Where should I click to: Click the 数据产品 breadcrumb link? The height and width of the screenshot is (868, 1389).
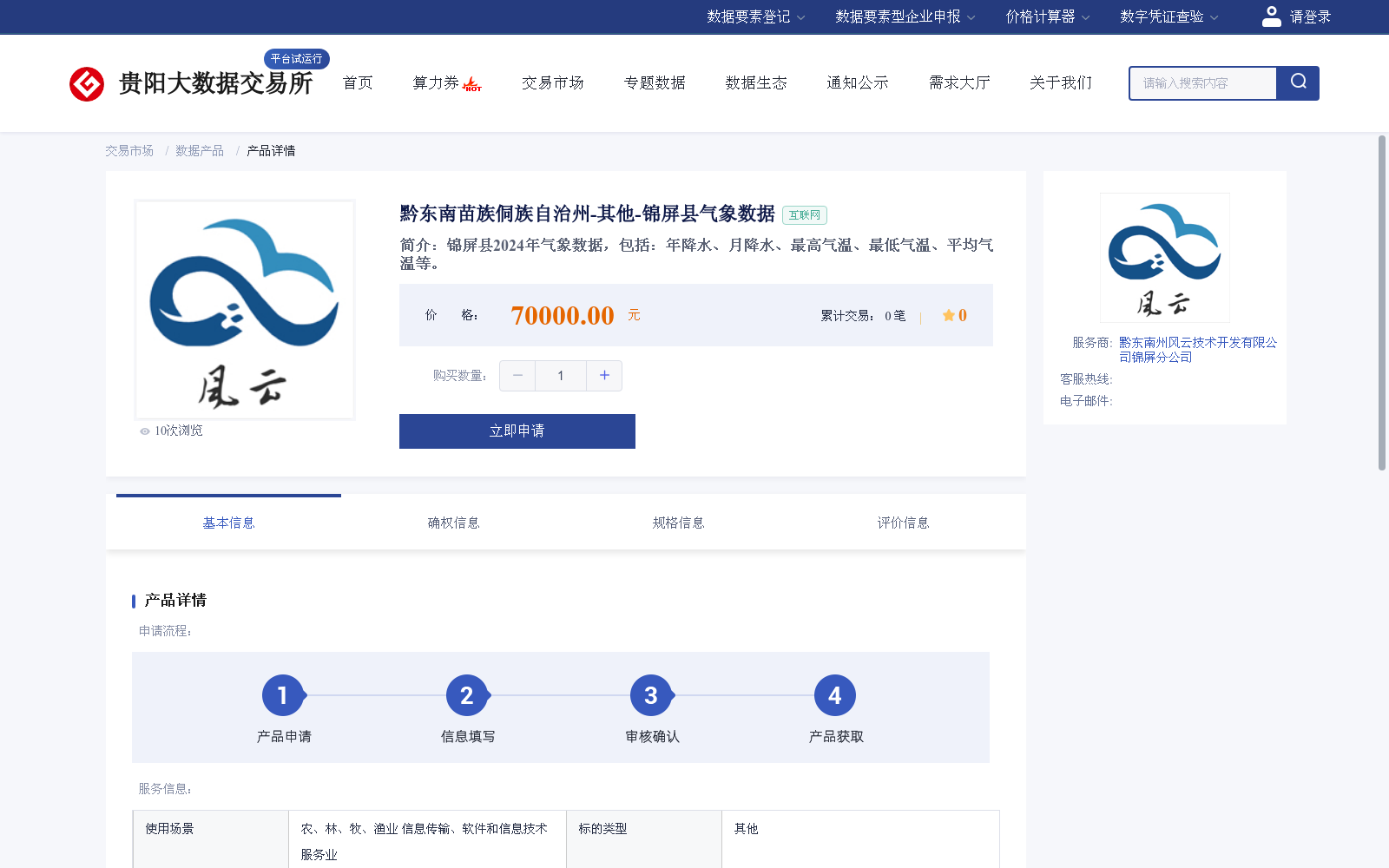[200, 151]
